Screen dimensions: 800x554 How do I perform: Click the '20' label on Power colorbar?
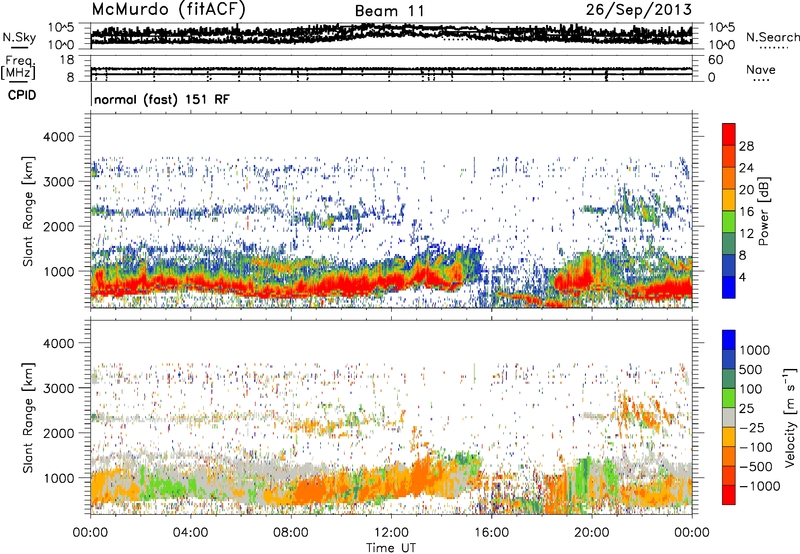746,190
